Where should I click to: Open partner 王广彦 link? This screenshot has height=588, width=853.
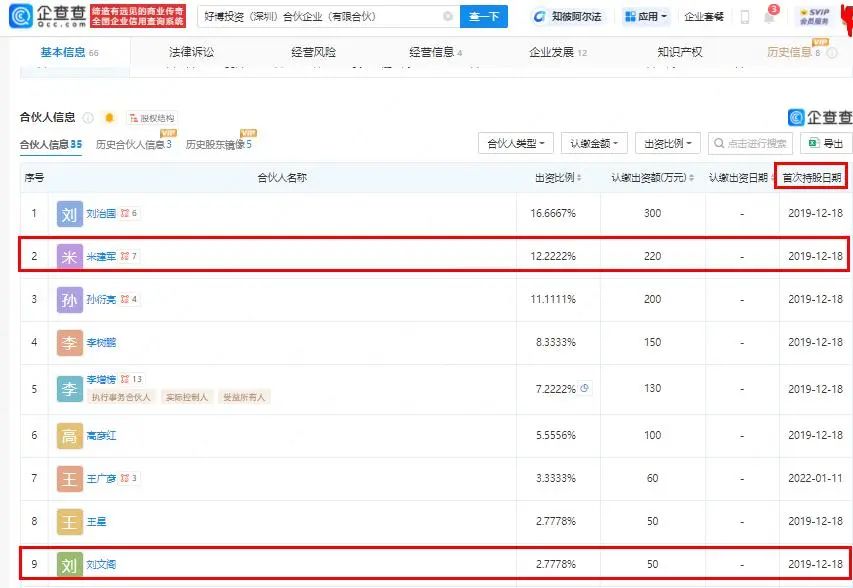click(x=101, y=478)
